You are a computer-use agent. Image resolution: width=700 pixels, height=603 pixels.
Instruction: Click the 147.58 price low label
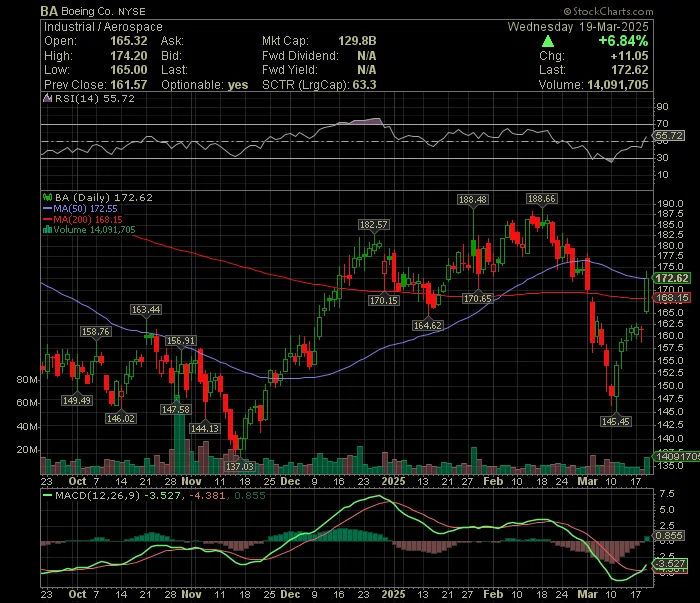click(x=176, y=409)
